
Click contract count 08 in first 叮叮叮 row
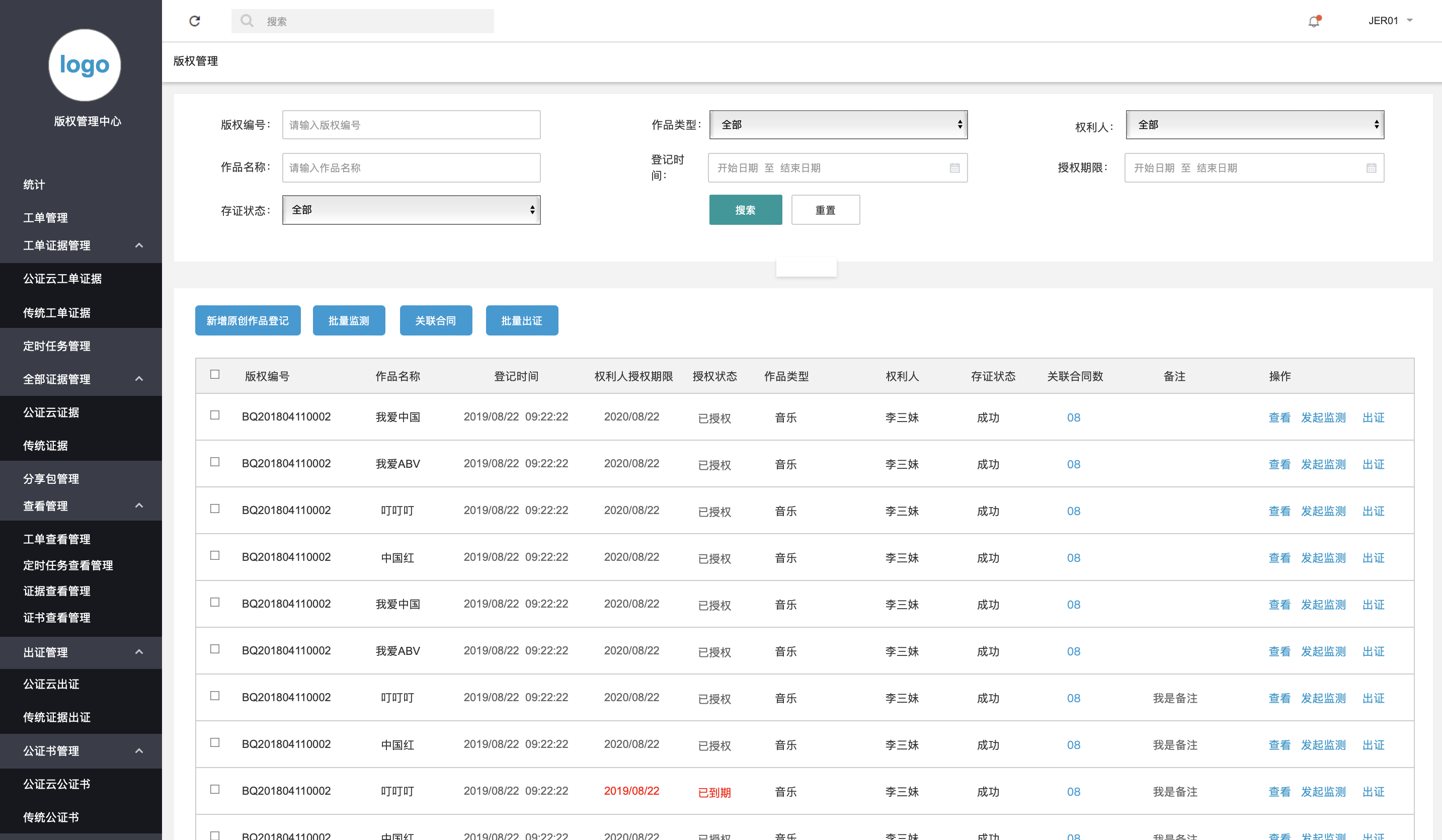[1074, 511]
